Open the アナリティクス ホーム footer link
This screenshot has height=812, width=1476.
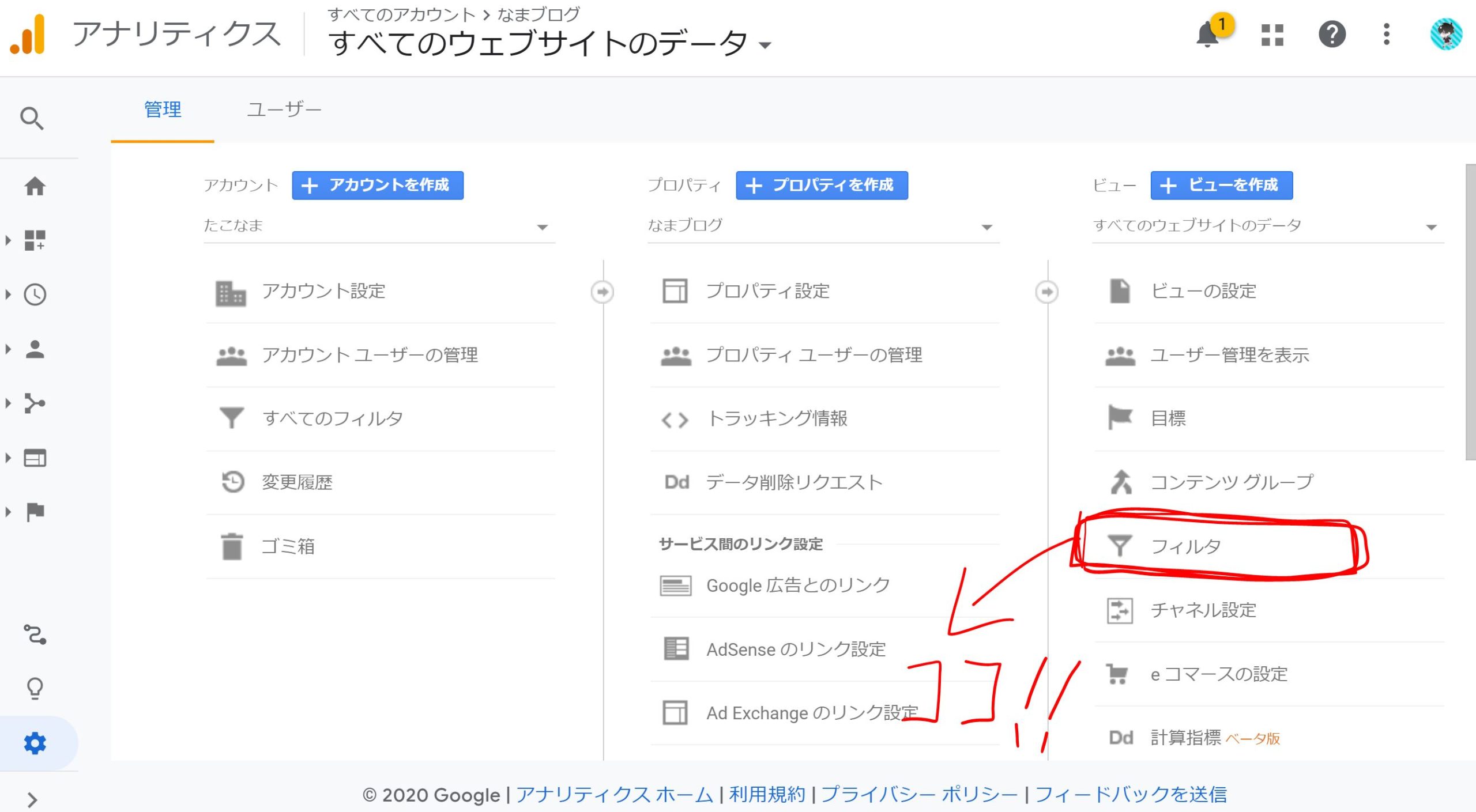614,795
